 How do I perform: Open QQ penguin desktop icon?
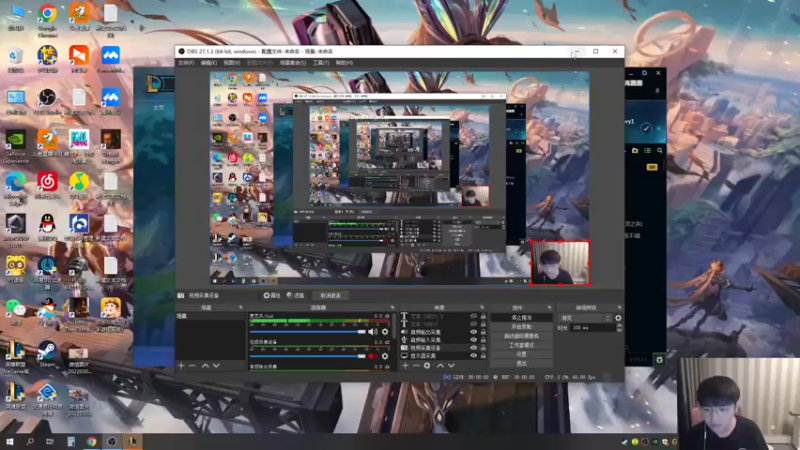click(47, 227)
